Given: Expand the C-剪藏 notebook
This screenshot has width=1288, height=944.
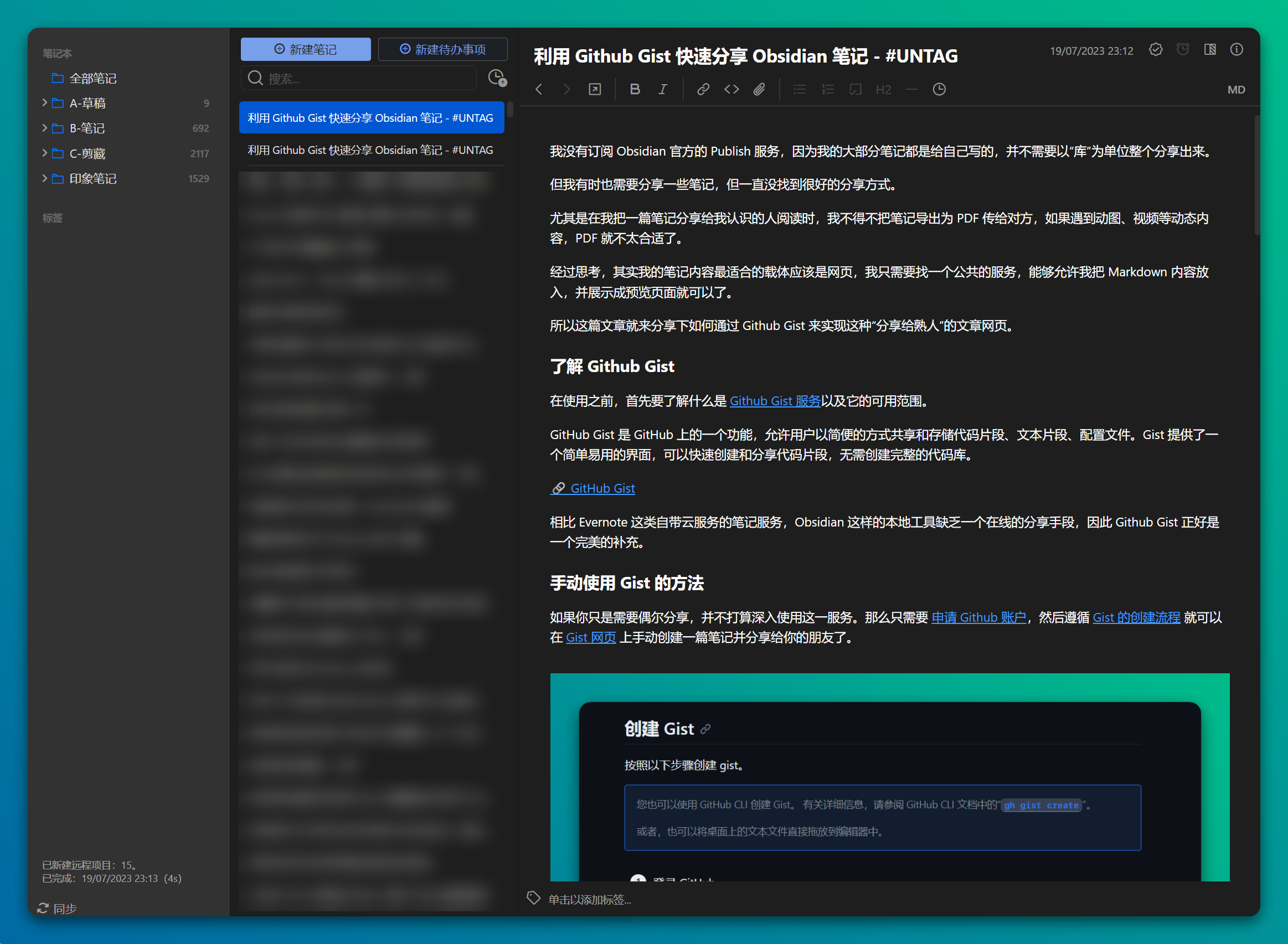Looking at the screenshot, I should (44, 153).
